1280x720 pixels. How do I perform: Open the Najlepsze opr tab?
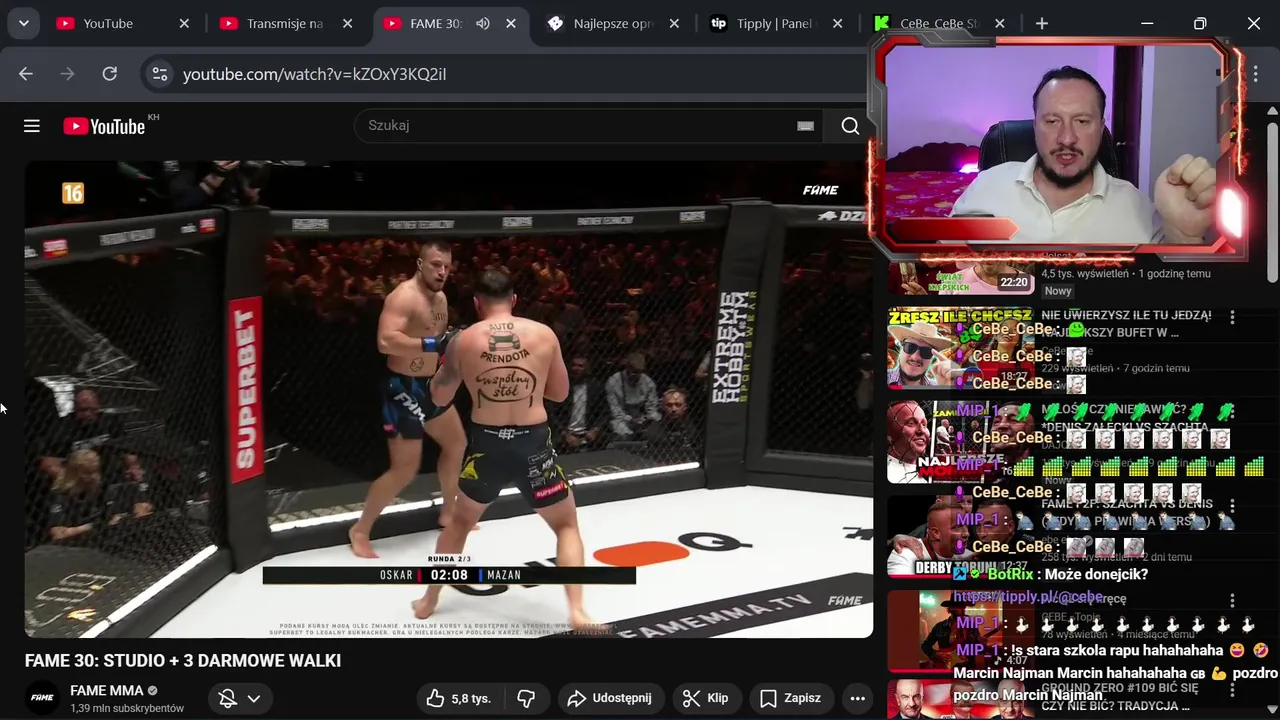(612, 23)
